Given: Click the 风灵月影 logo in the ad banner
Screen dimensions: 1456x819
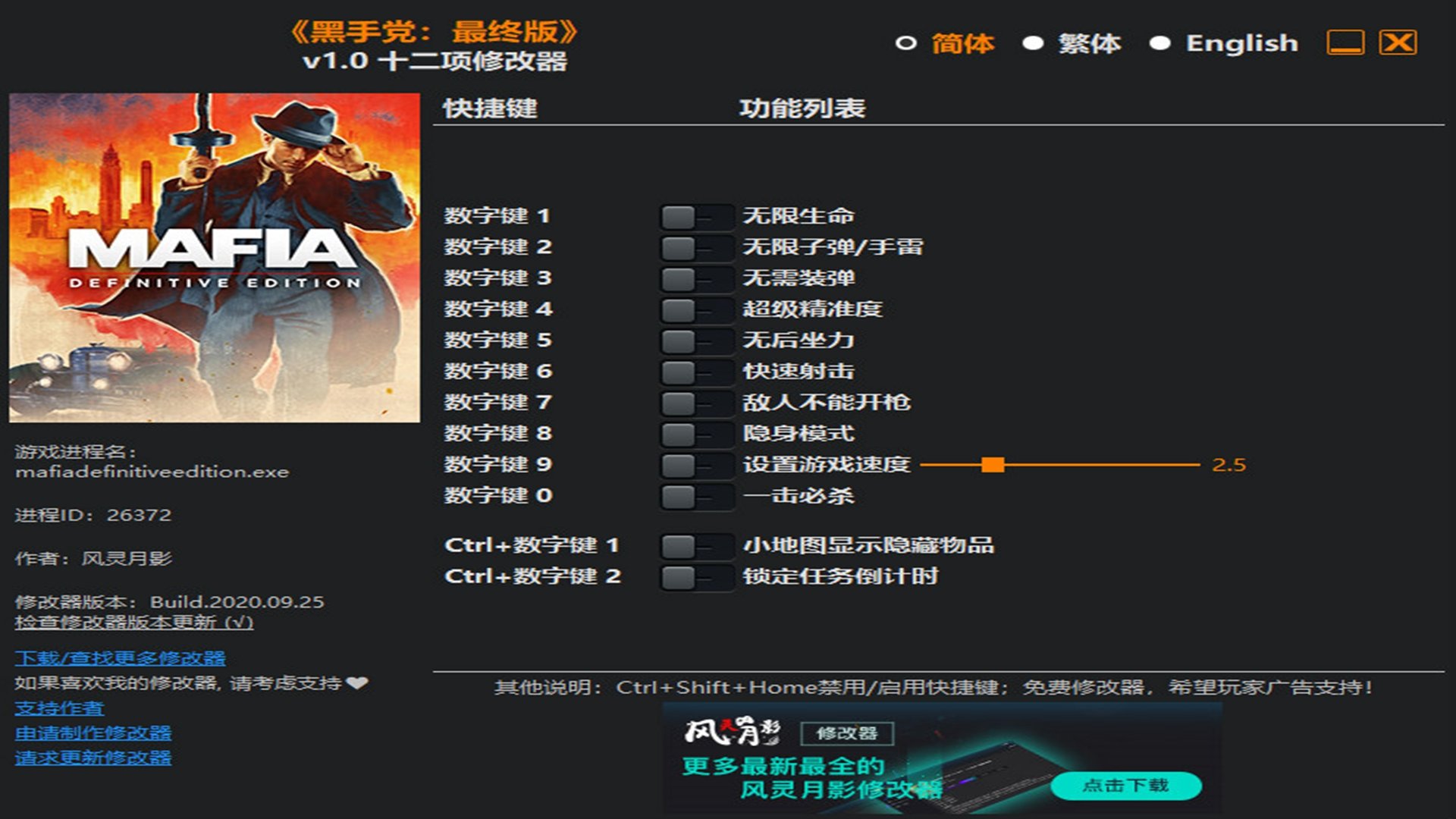Looking at the screenshot, I should point(732,732).
